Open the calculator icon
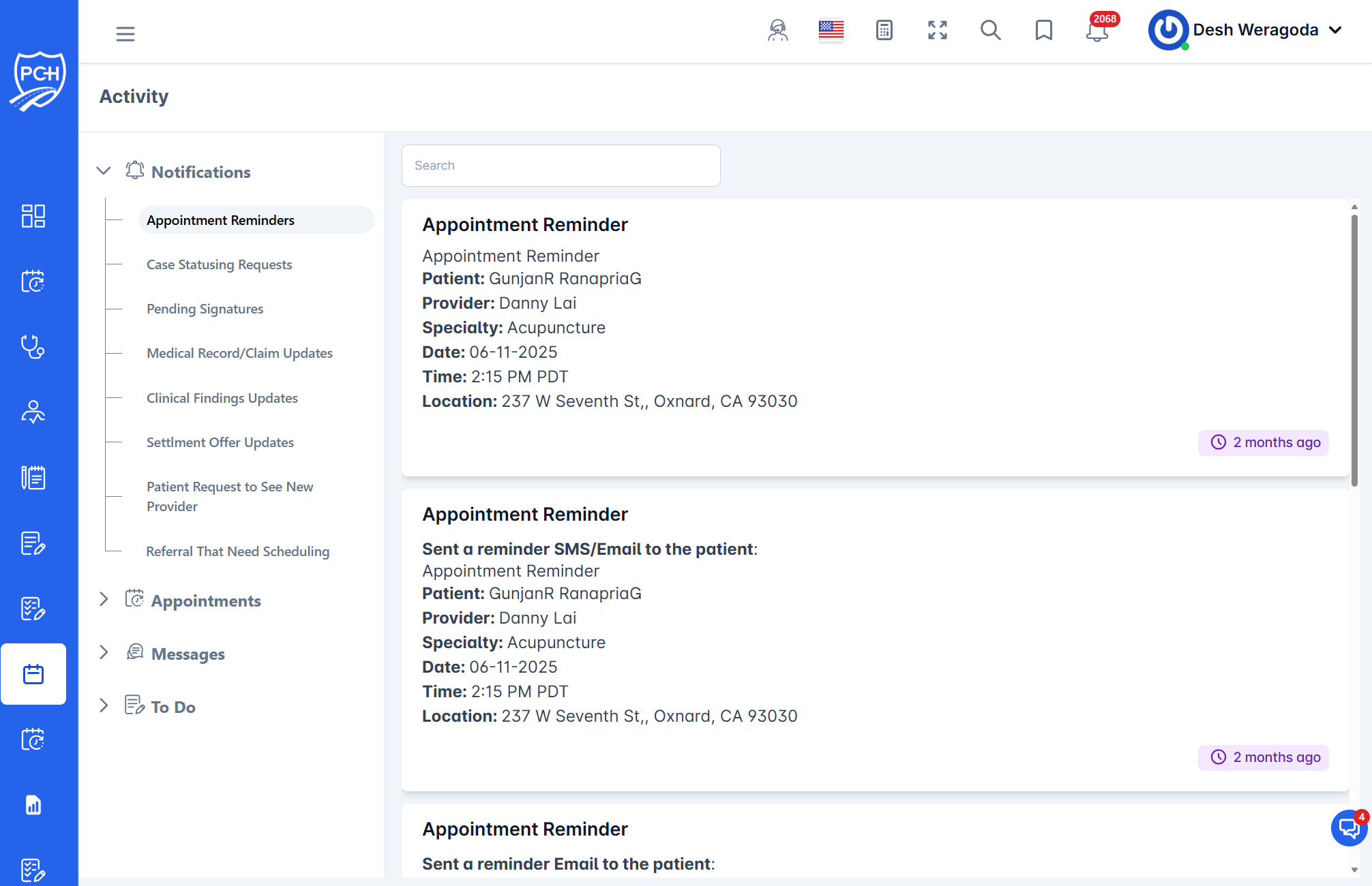Viewport: 1372px width, 886px height. 884,31
